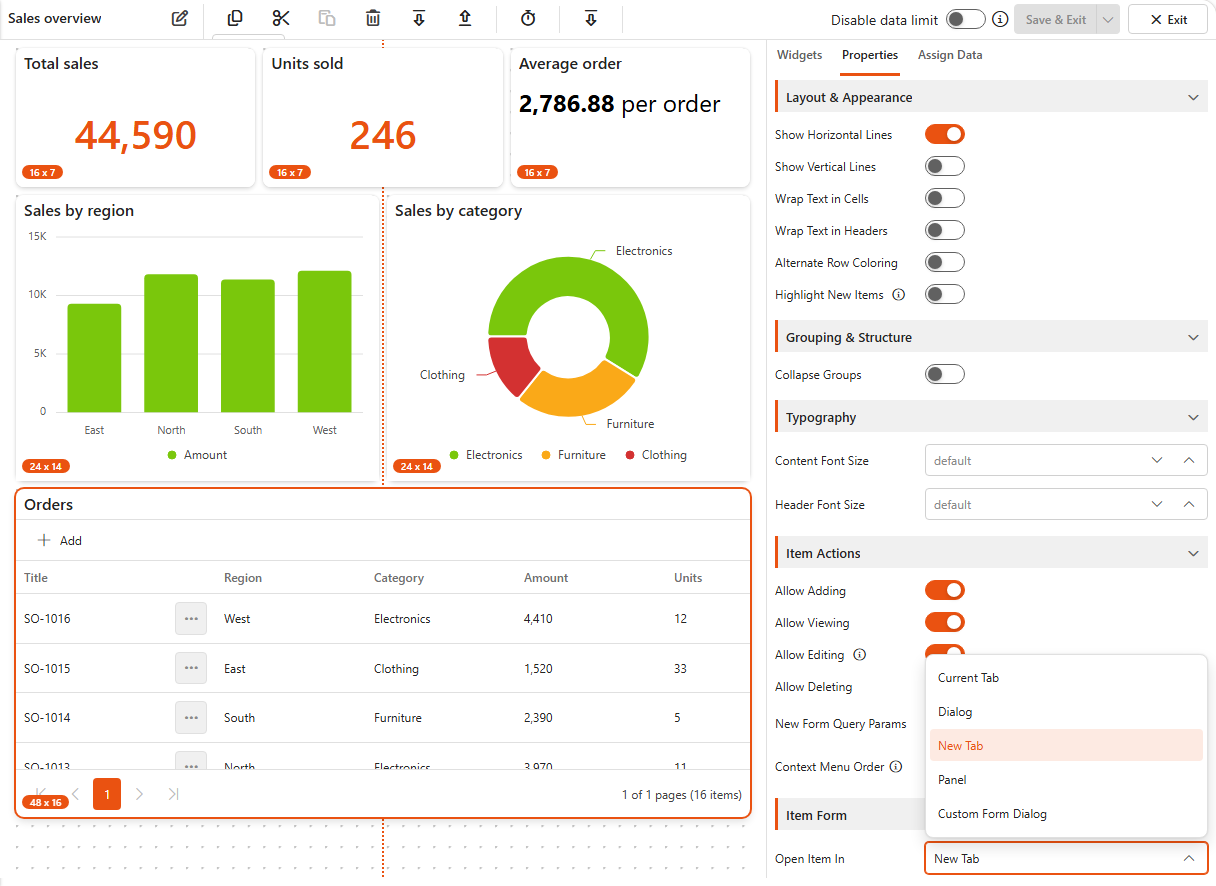Enable Collapse Groups toggle

pyautogui.click(x=945, y=374)
